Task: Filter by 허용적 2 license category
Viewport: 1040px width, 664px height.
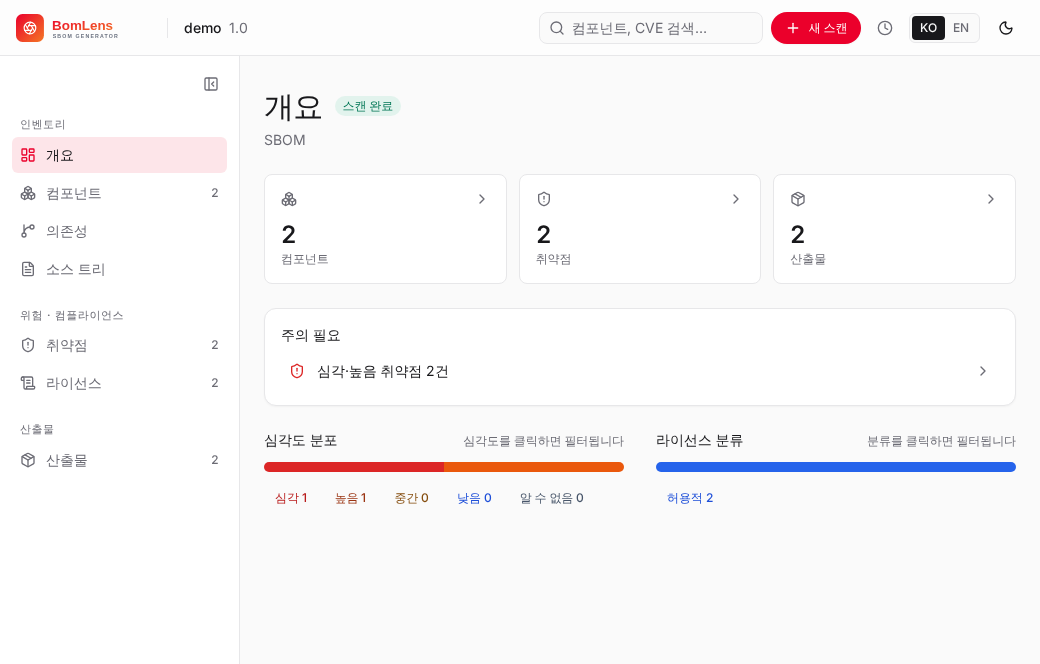Action: pyautogui.click(x=690, y=498)
